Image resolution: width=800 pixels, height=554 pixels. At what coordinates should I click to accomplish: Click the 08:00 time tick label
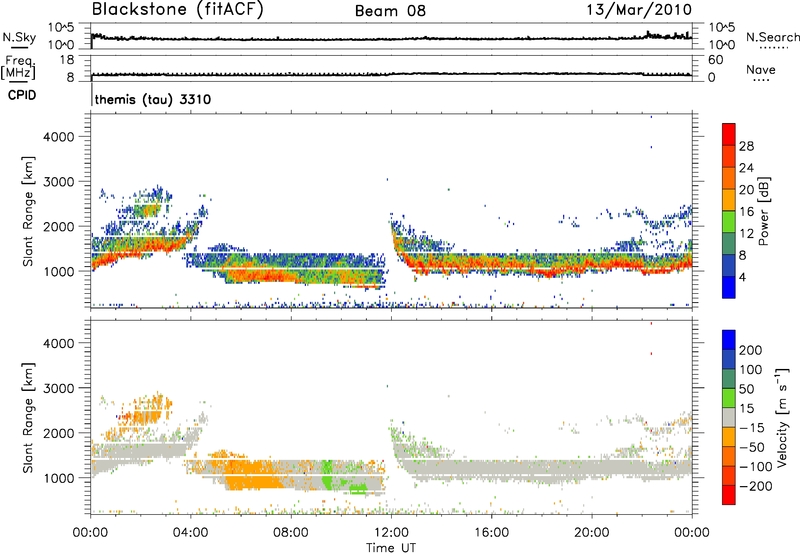pyautogui.click(x=290, y=533)
